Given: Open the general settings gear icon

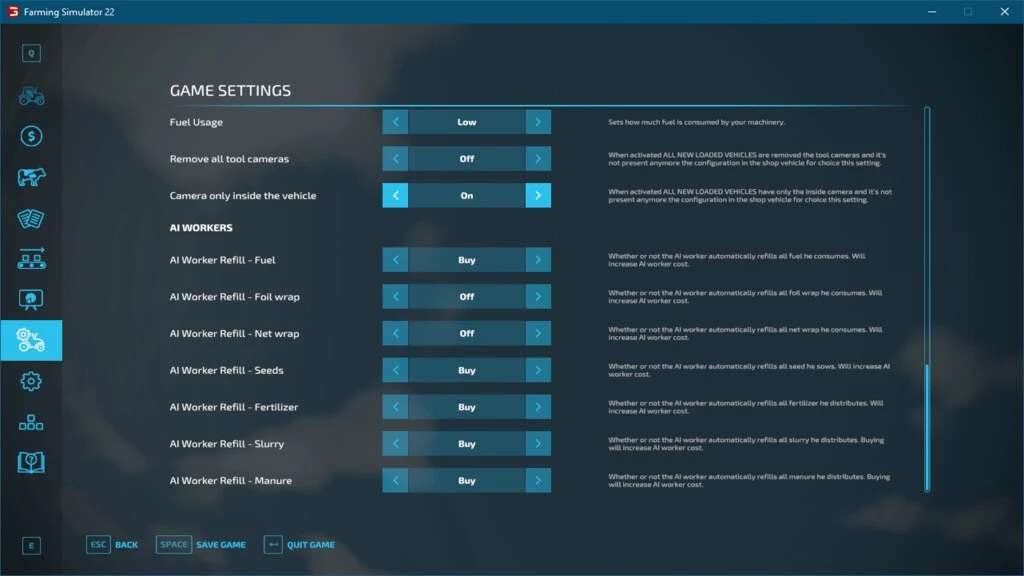Looking at the screenshot, I should click(x=31, y=381).
